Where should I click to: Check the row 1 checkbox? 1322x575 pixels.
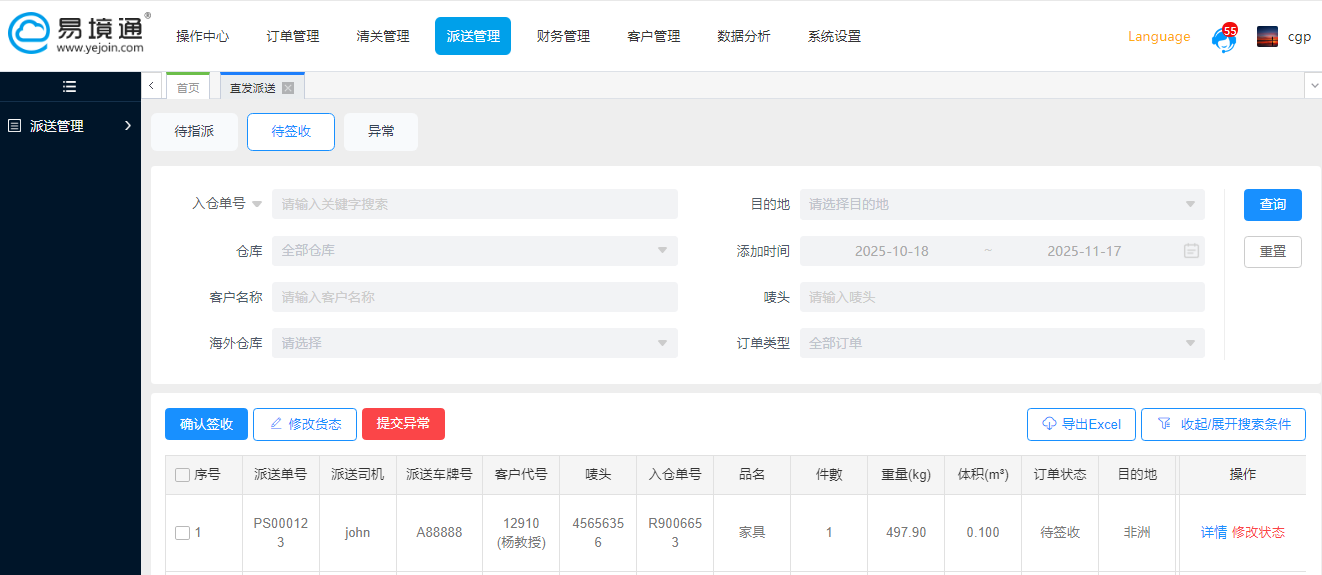pyautogui.click(x=182, y=533)
